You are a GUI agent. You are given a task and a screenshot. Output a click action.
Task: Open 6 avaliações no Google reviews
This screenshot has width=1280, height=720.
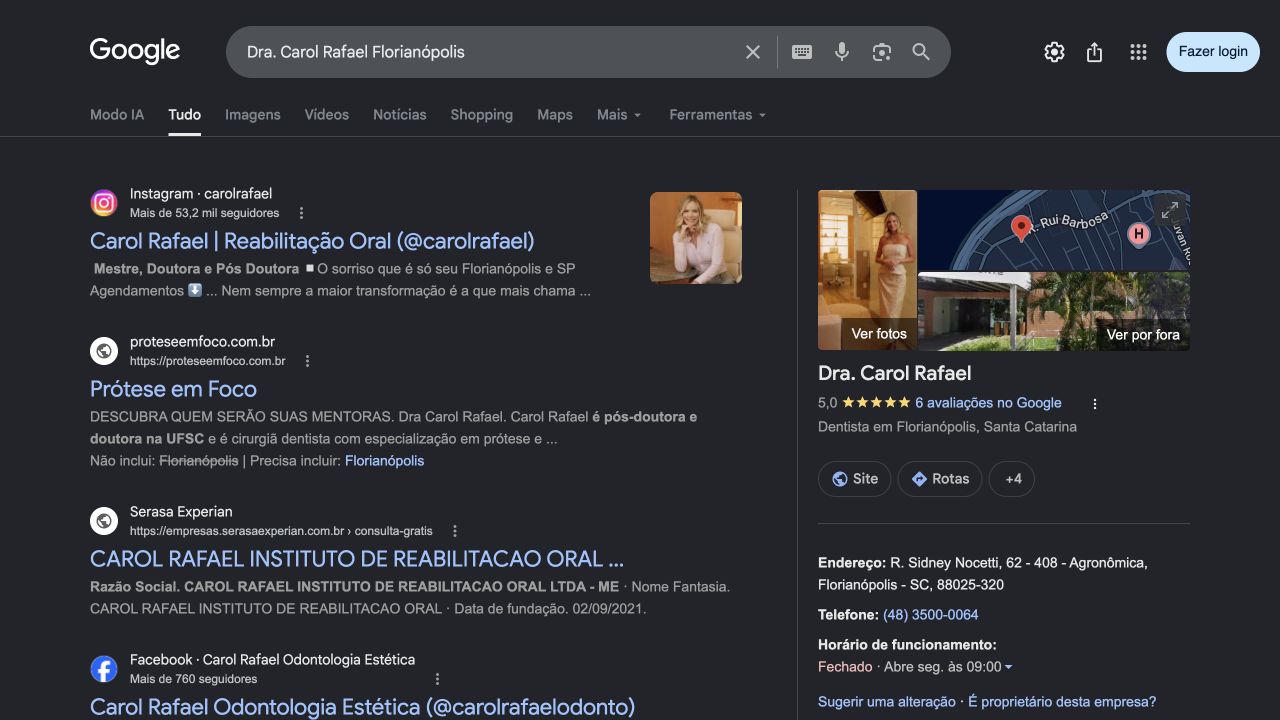(x=988, y=403)
